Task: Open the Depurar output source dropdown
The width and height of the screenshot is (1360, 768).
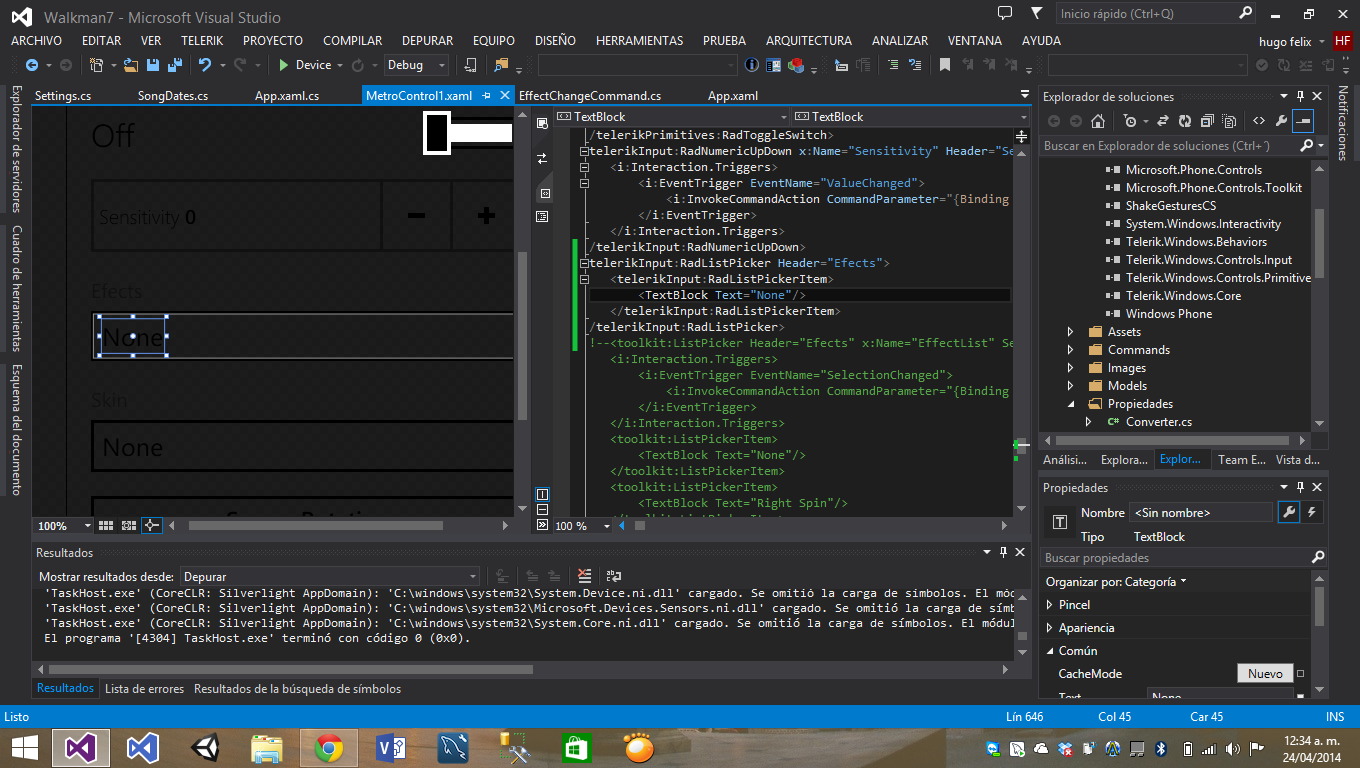Action: [x=330, y=576]
